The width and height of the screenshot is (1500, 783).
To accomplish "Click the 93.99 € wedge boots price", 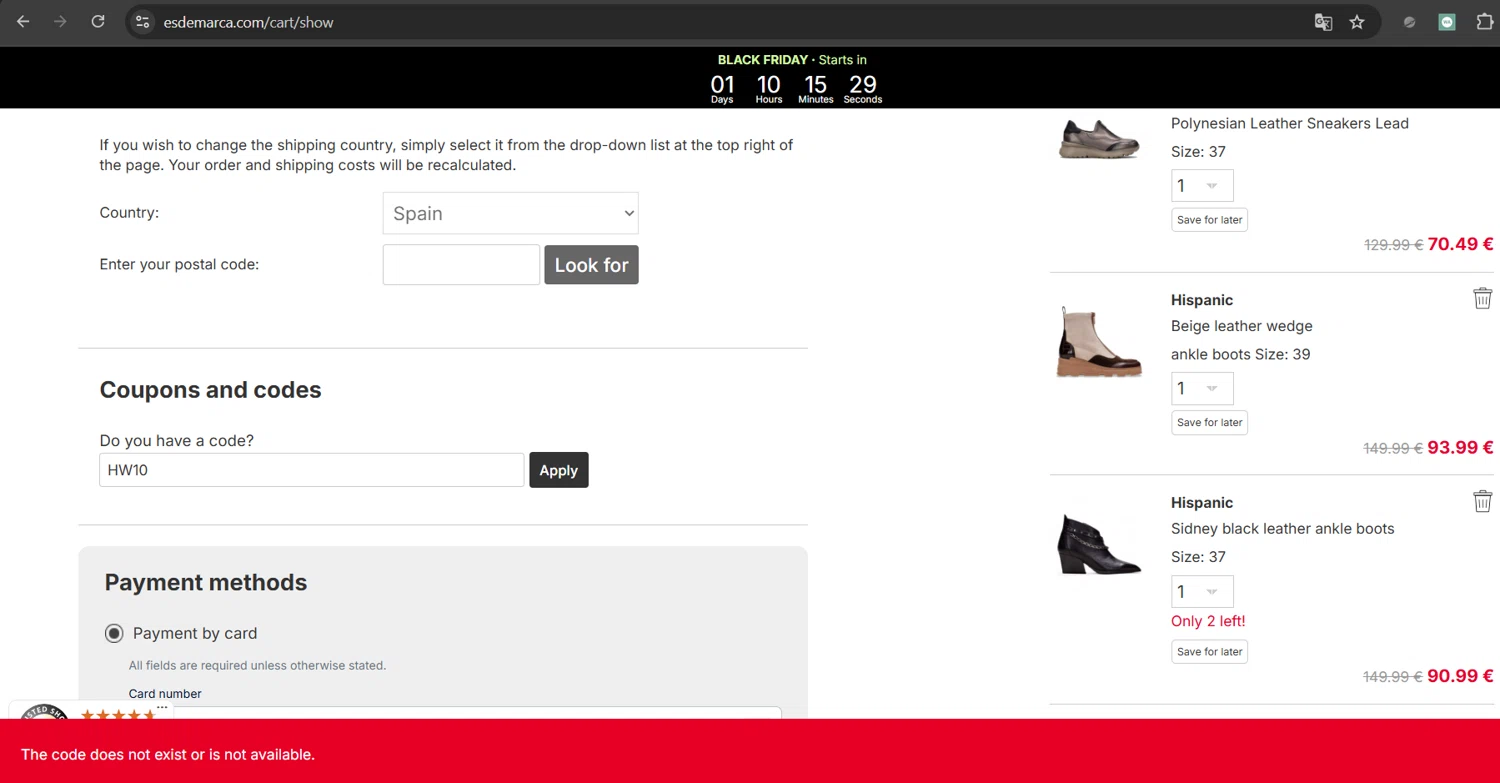I will click(1460, 447).
